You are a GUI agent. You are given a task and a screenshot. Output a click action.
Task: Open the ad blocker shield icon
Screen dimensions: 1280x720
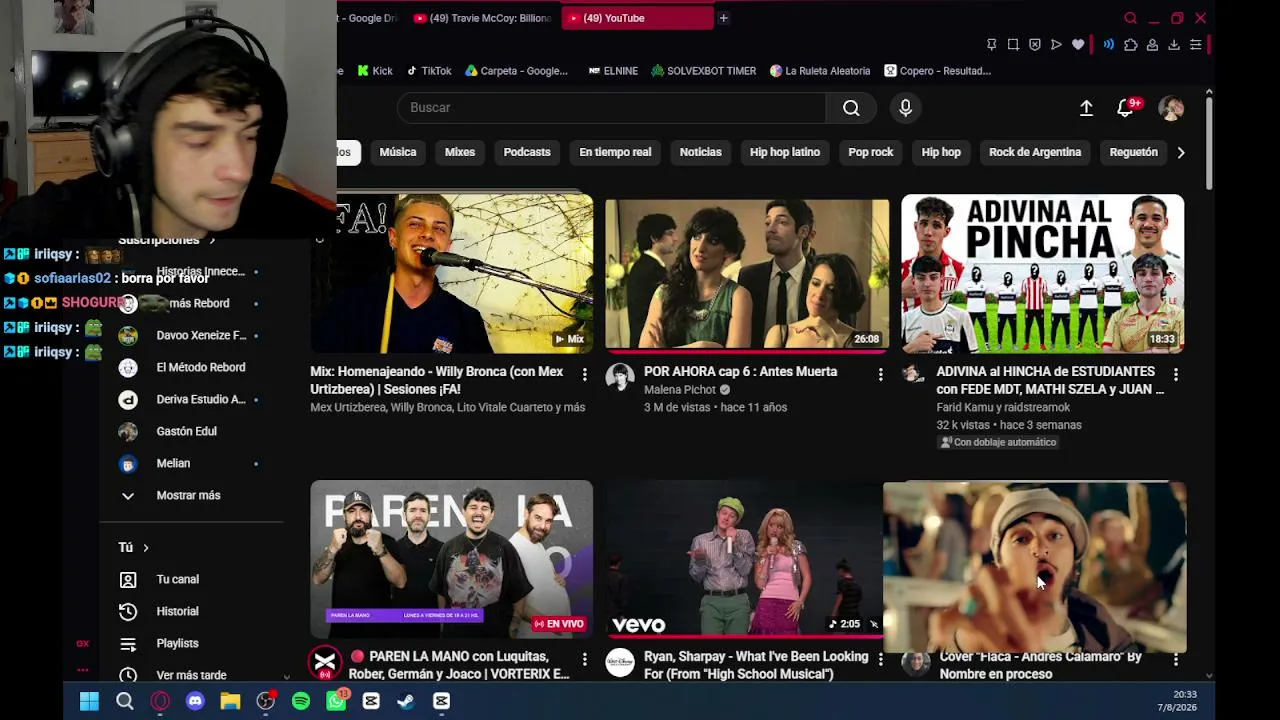[1035, 45]
